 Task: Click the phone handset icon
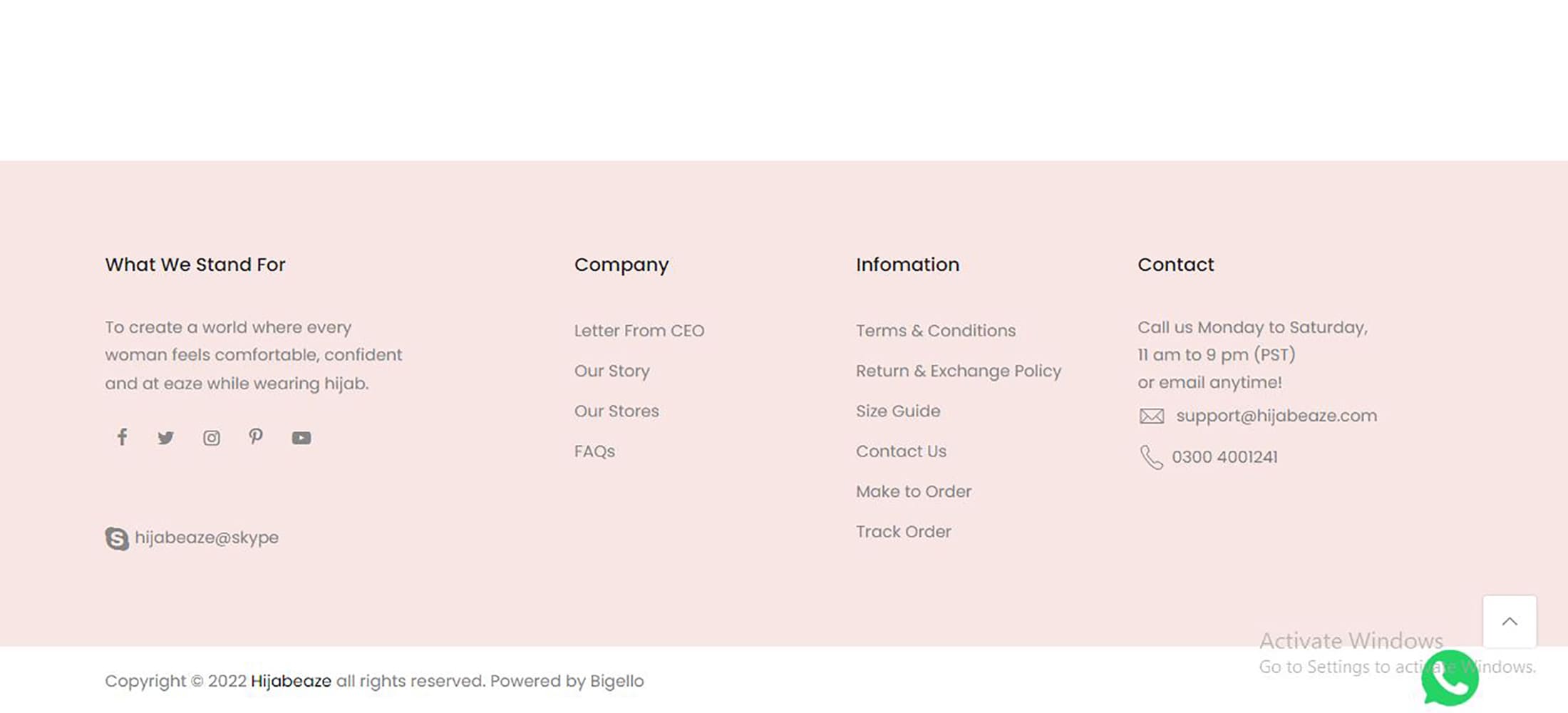(1151, 457)
